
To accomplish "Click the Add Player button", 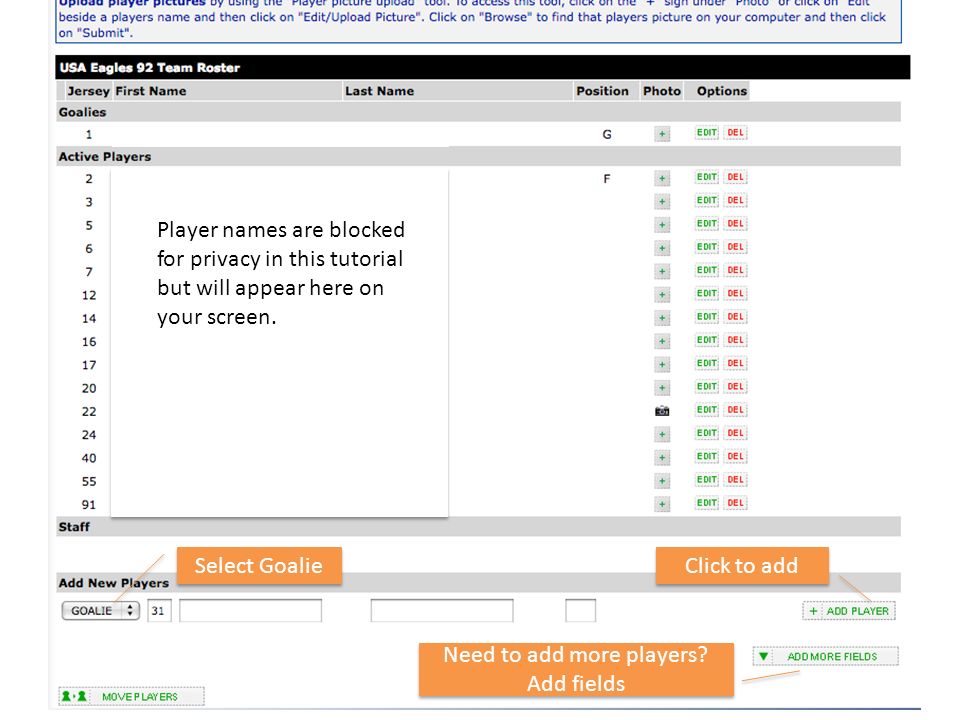I will point(849,611).
